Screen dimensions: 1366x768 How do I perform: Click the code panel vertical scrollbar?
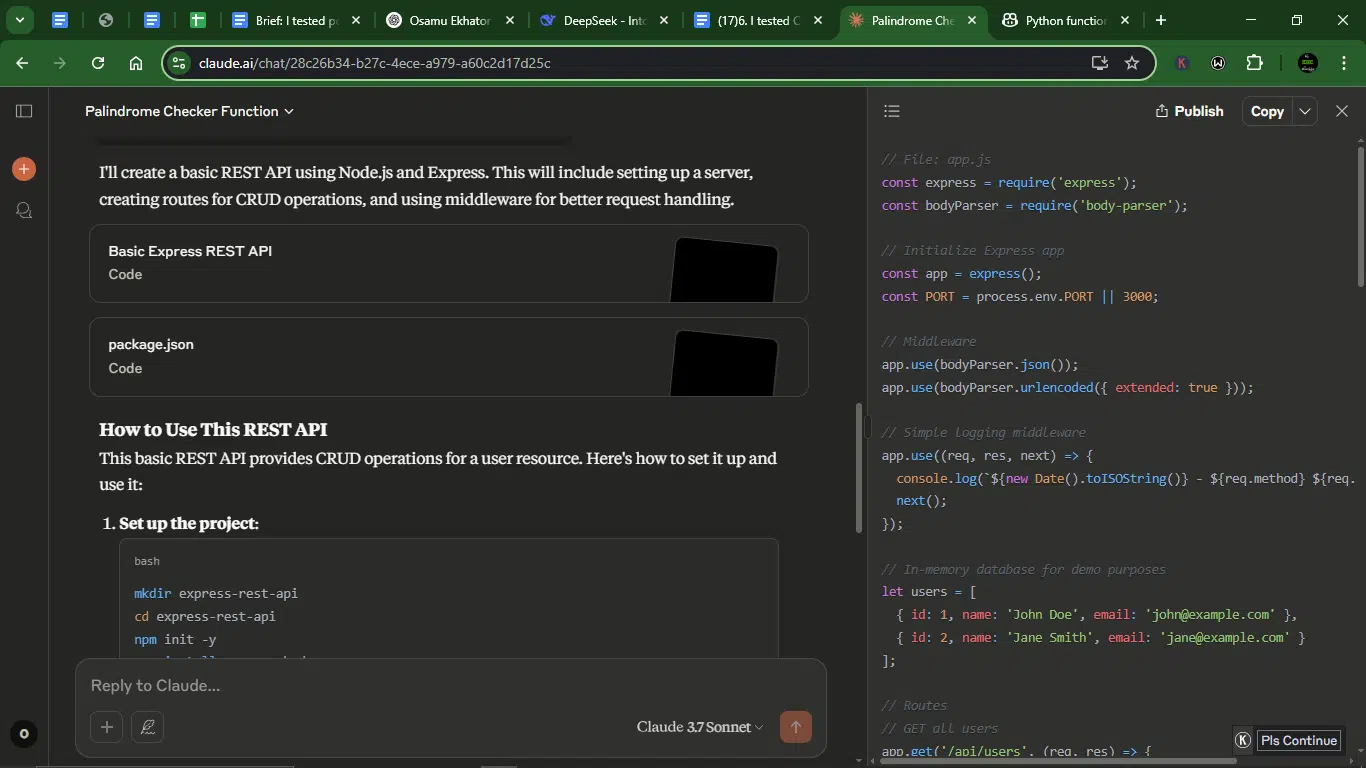[x=1360, y=215]
